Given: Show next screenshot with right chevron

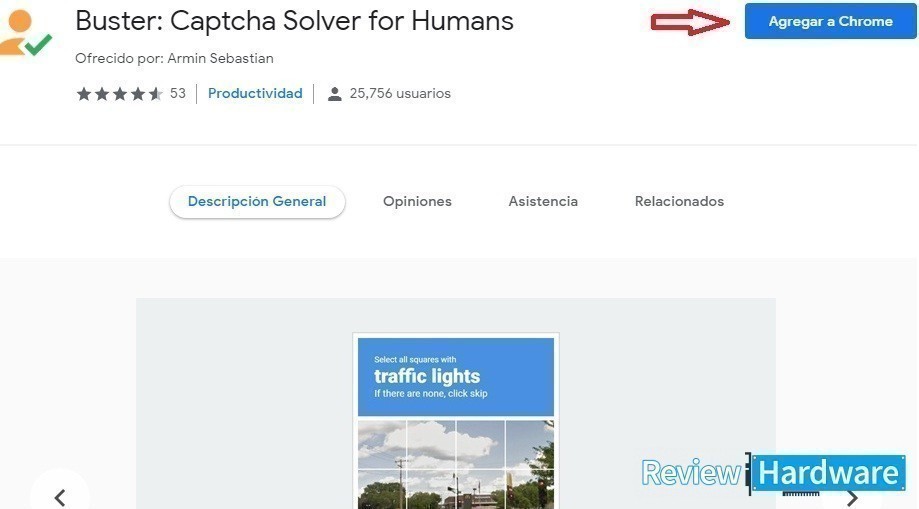Looking at the screenshot, I should click(x=852, y=497).
